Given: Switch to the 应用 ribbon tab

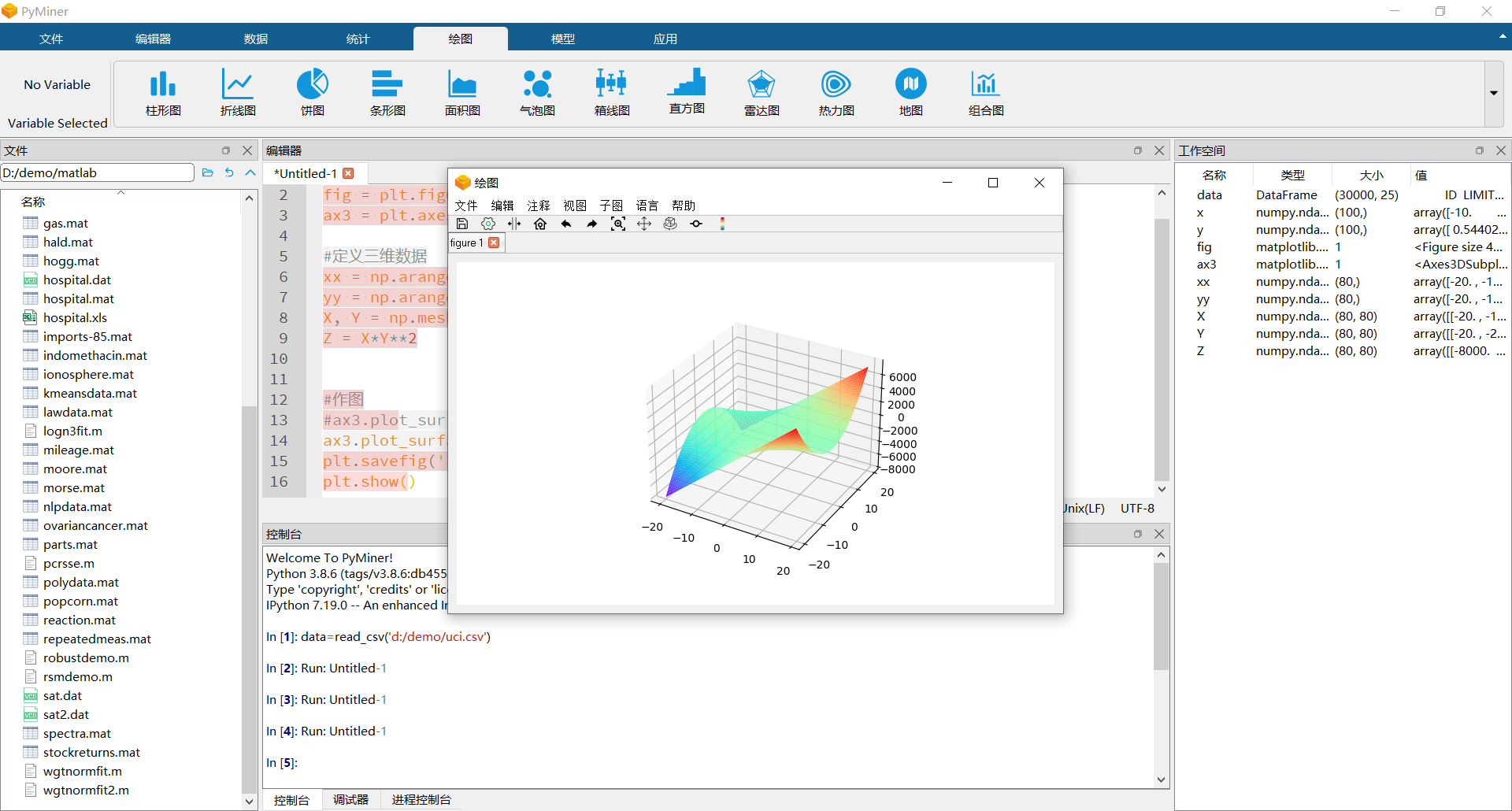Looking at the screenshot, I should coord(665,39).
